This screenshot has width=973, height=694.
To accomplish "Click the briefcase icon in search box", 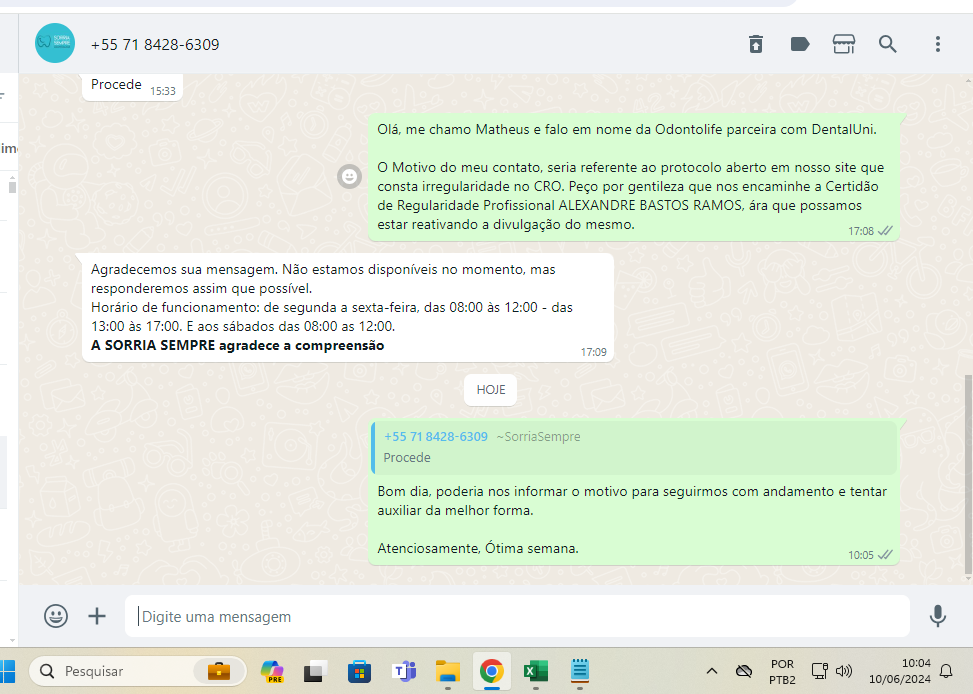I will (218, 671).
